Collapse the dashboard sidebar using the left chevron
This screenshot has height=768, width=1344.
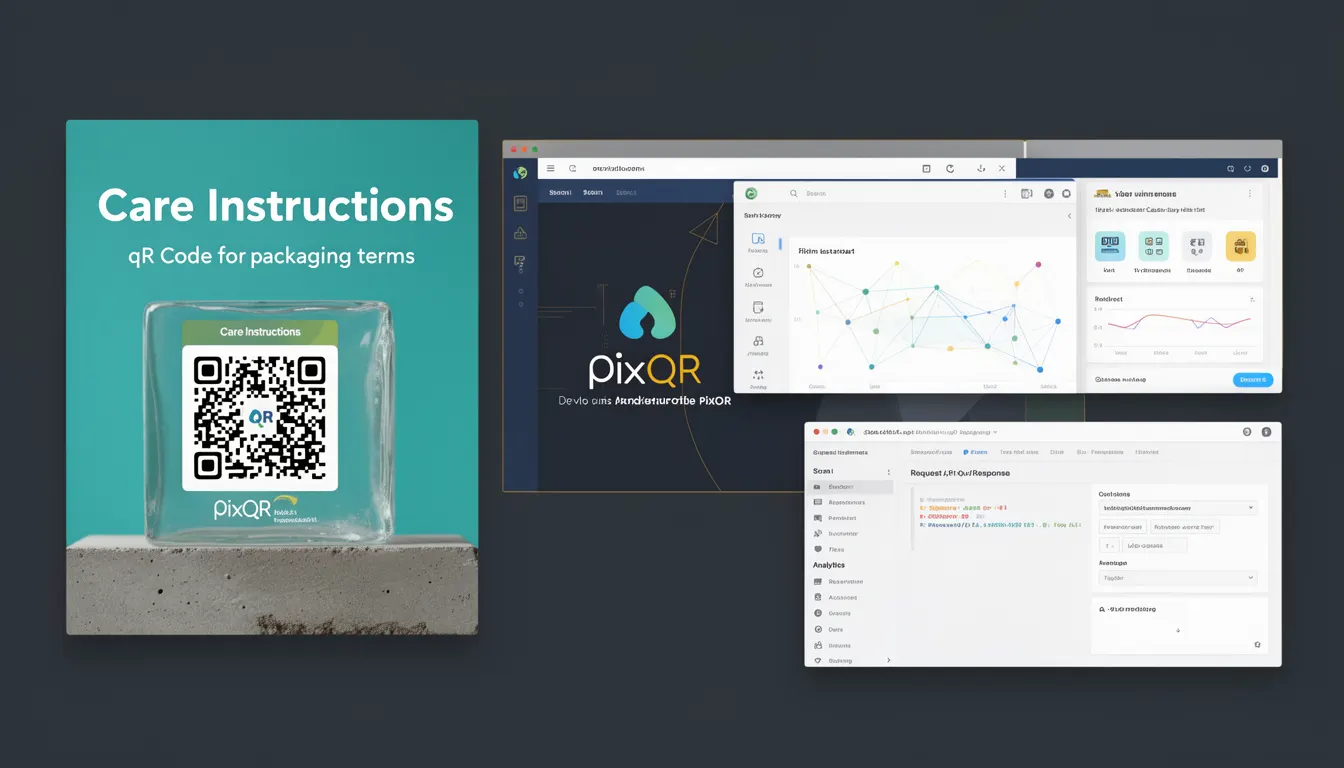coord(1069,215)
